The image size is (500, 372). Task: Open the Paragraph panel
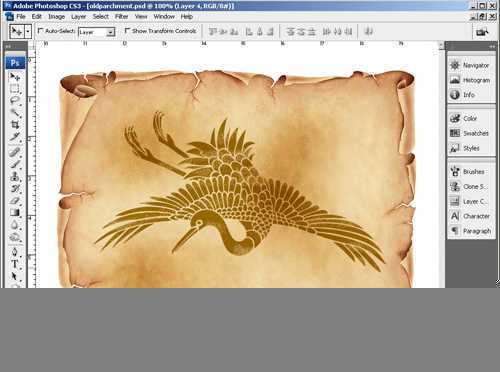click(x=471, y=231)
